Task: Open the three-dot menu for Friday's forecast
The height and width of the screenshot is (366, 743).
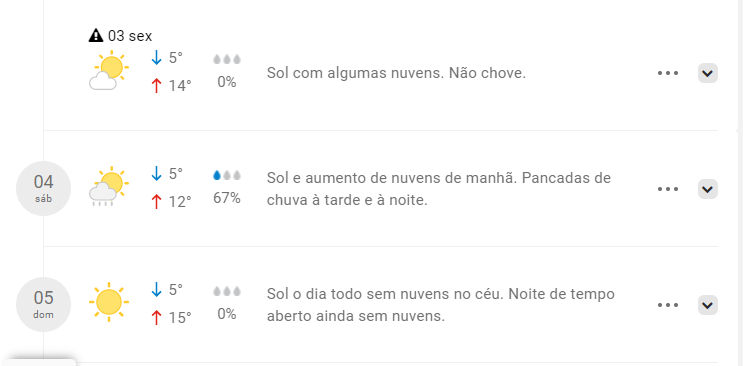Action: pos(668,73)
